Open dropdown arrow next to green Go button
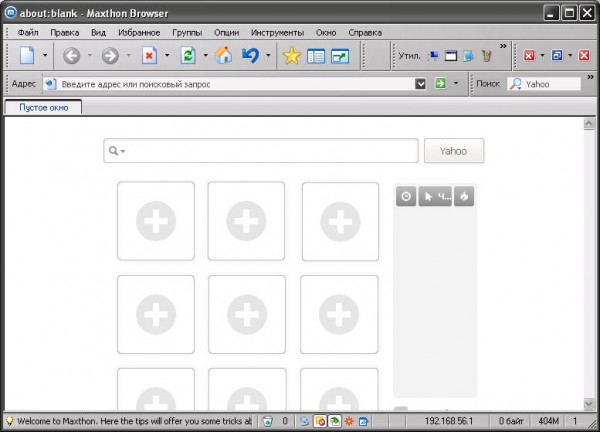The width and height of the screenshot is (600, 432). point(456,83)
